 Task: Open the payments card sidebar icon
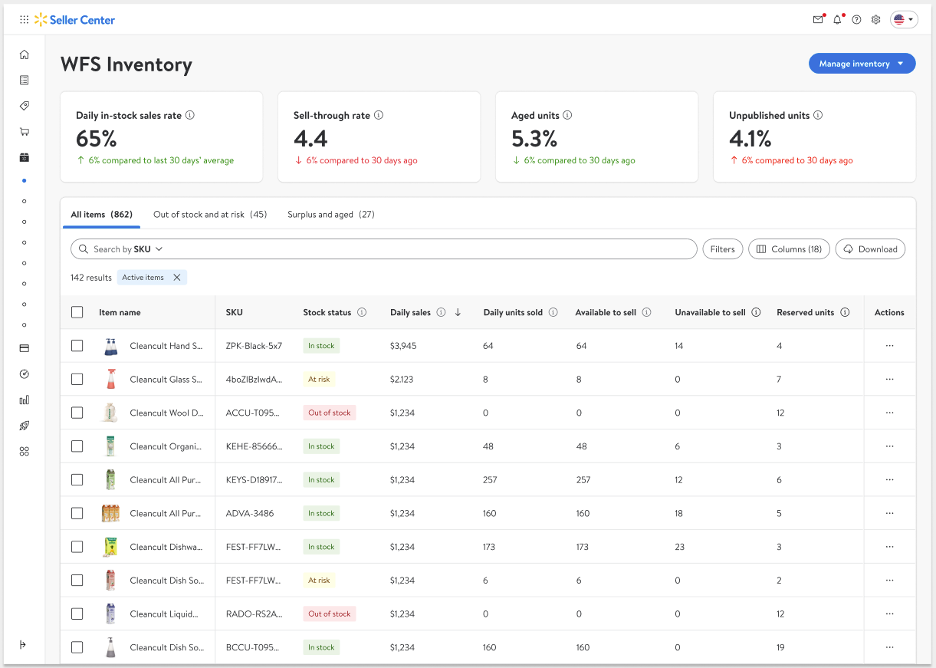point(24,348)
